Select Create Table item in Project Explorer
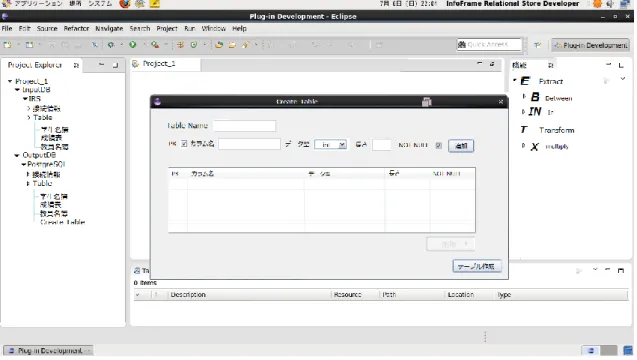The height and width of the screenshot is (360, 637). coord(63,222)
